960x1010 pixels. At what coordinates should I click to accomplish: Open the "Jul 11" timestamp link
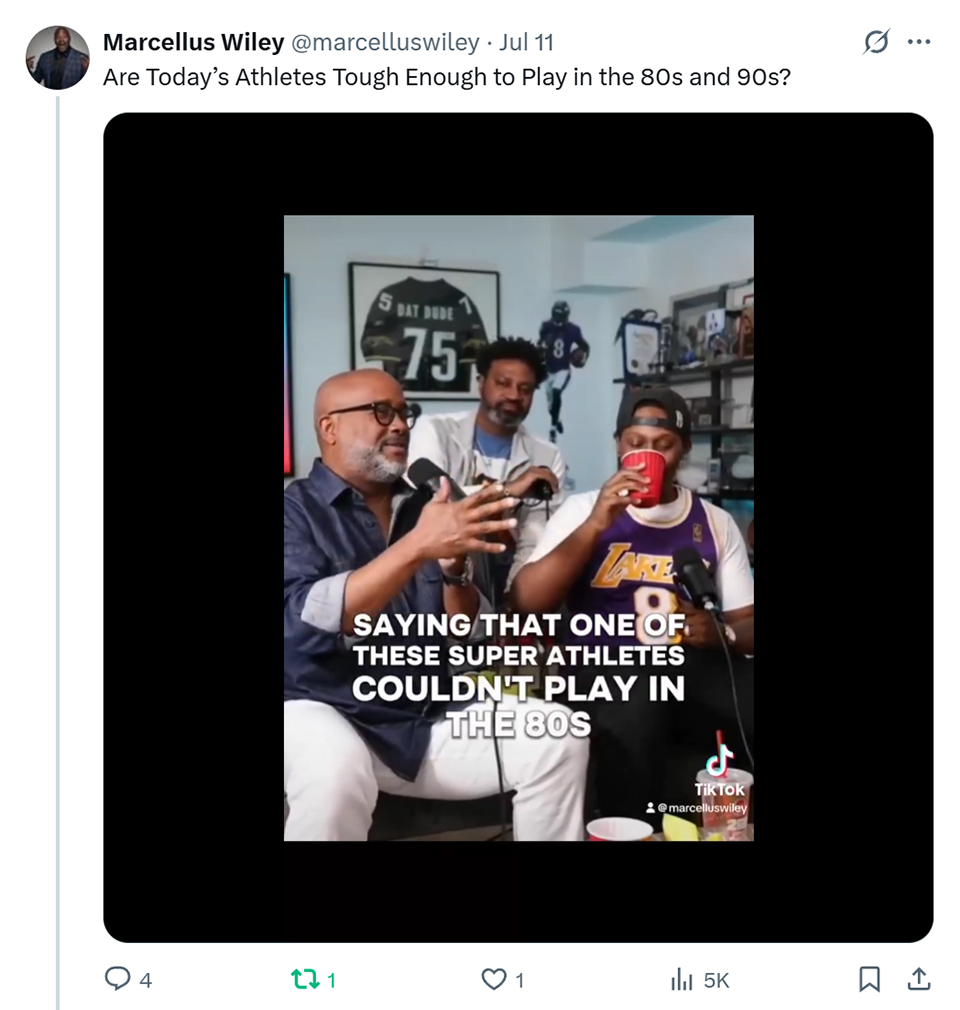pos(526,43)
